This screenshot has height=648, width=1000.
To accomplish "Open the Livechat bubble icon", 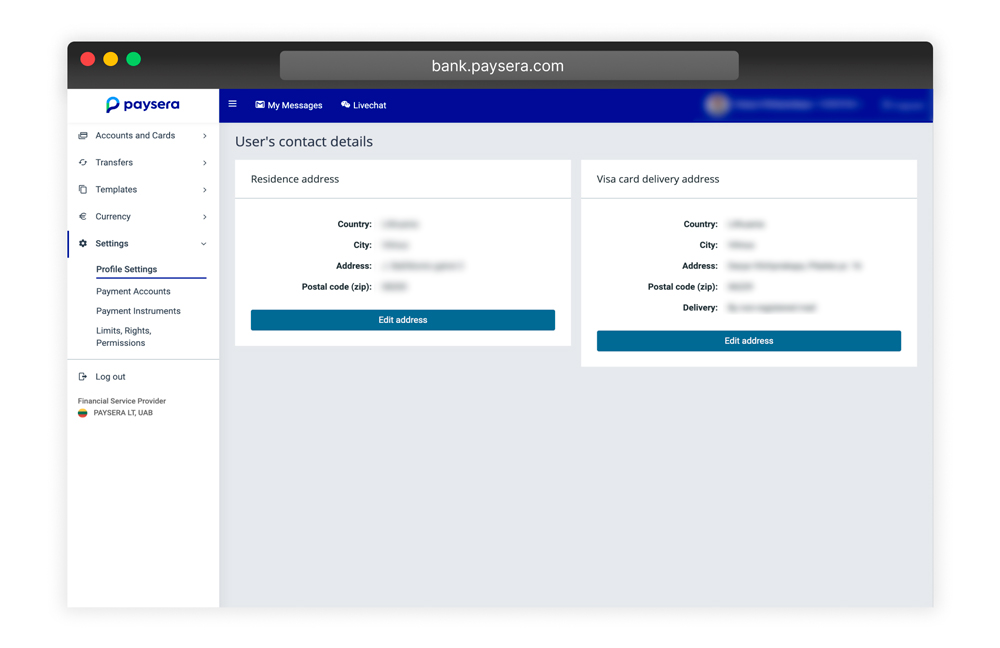I will (x=345, y=105).
